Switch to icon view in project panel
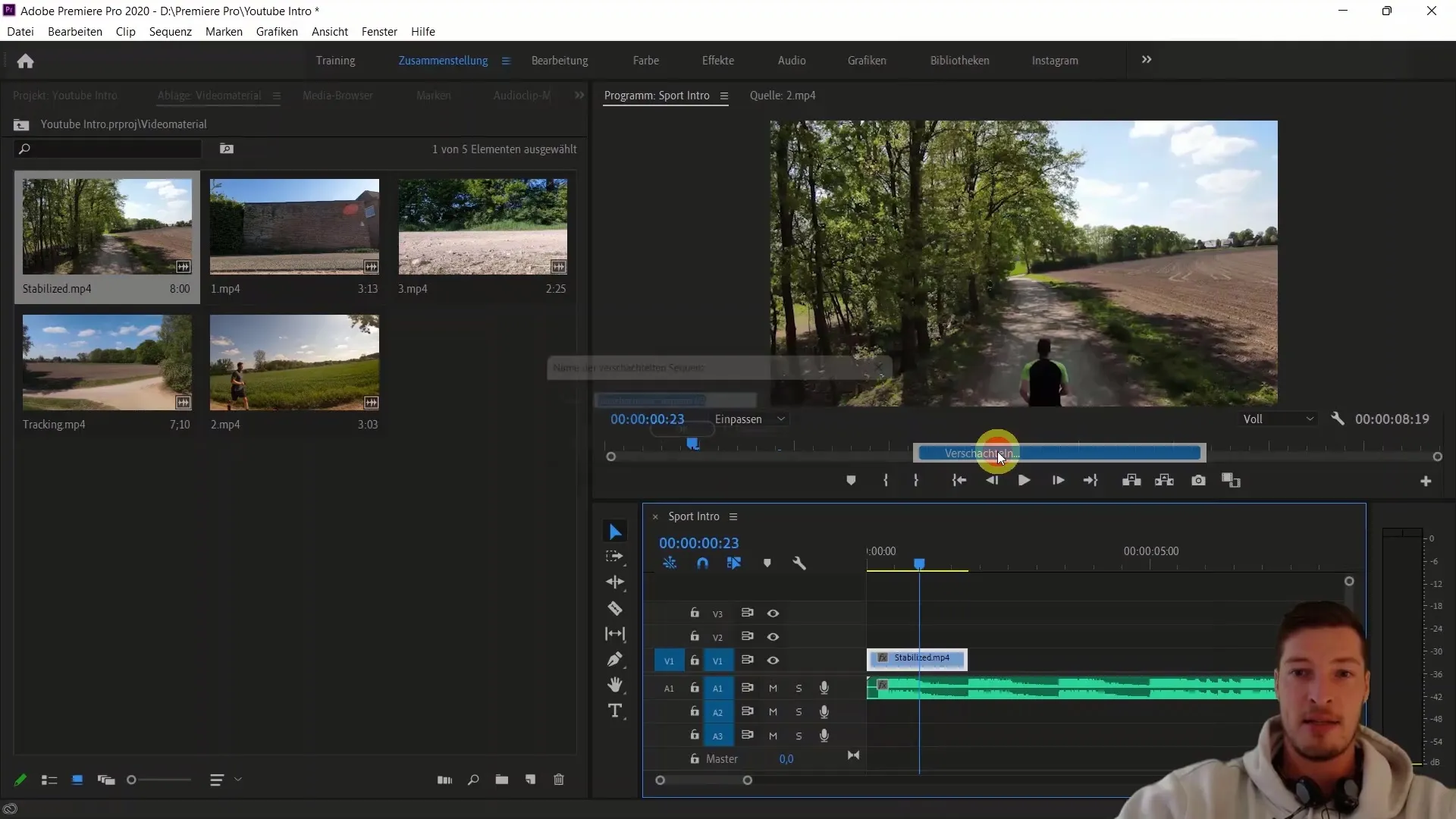Screen dimensions: 1456x819 77,780
